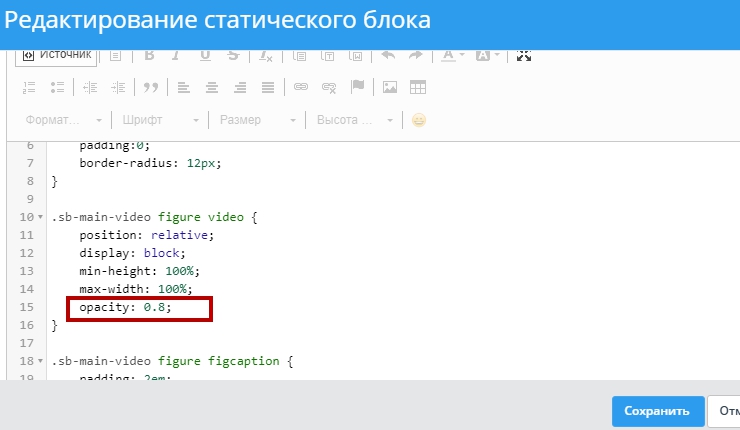Open the emoji smiley picker
This screenshot has width=740, height=430.
419,120
